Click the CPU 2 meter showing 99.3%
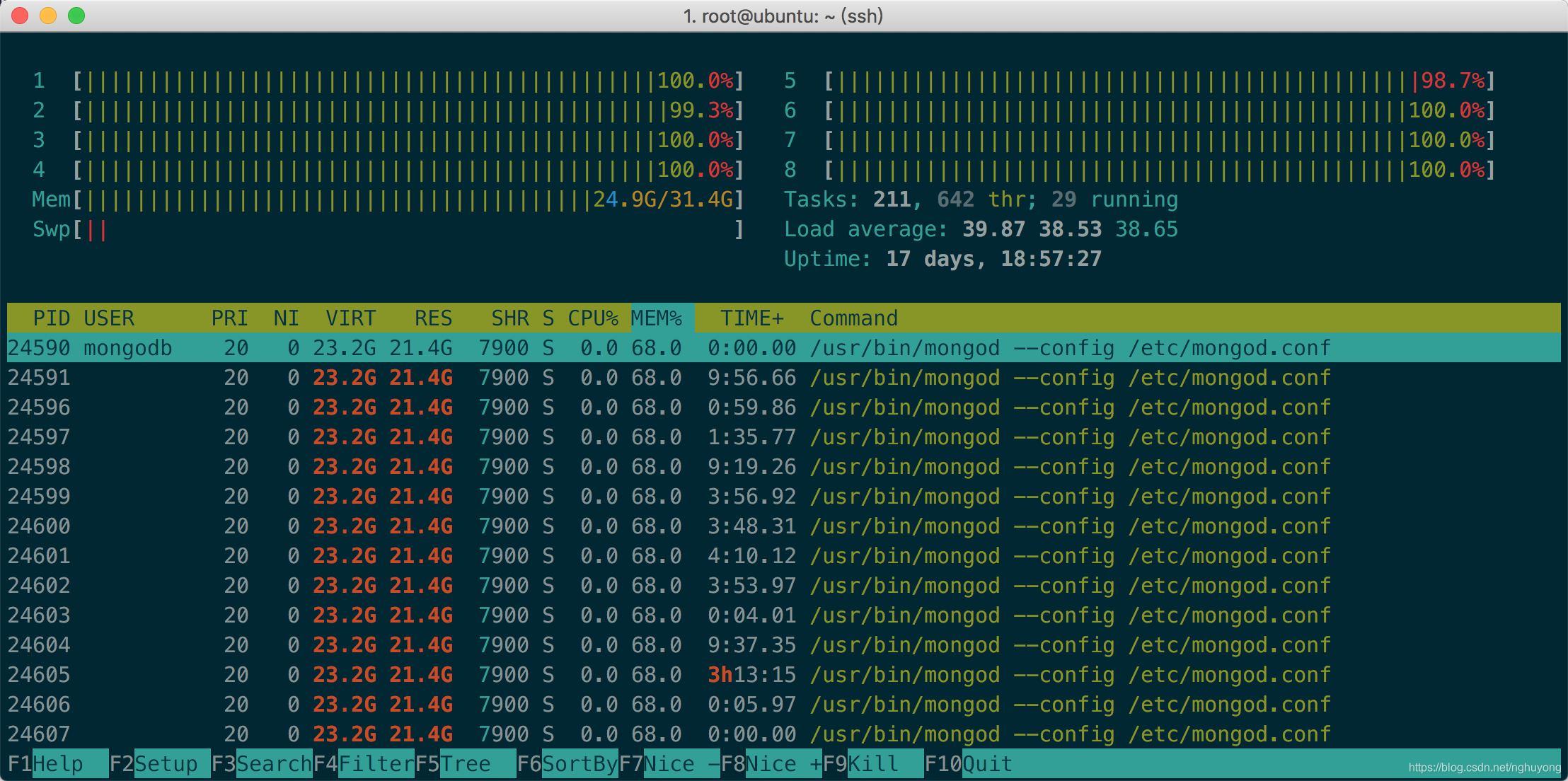 389,110
